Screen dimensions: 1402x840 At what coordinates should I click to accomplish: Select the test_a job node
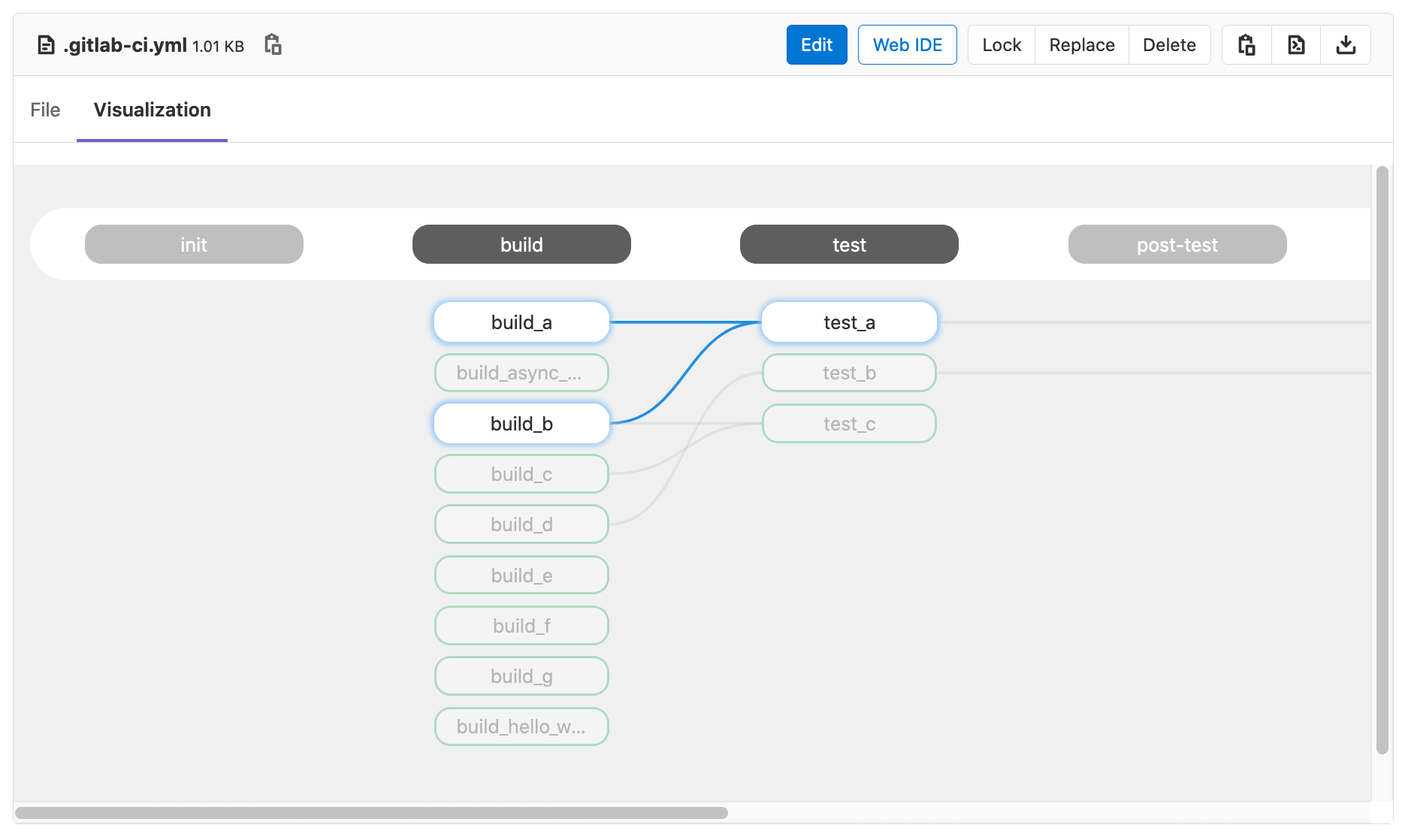click(x=848, y=322)
